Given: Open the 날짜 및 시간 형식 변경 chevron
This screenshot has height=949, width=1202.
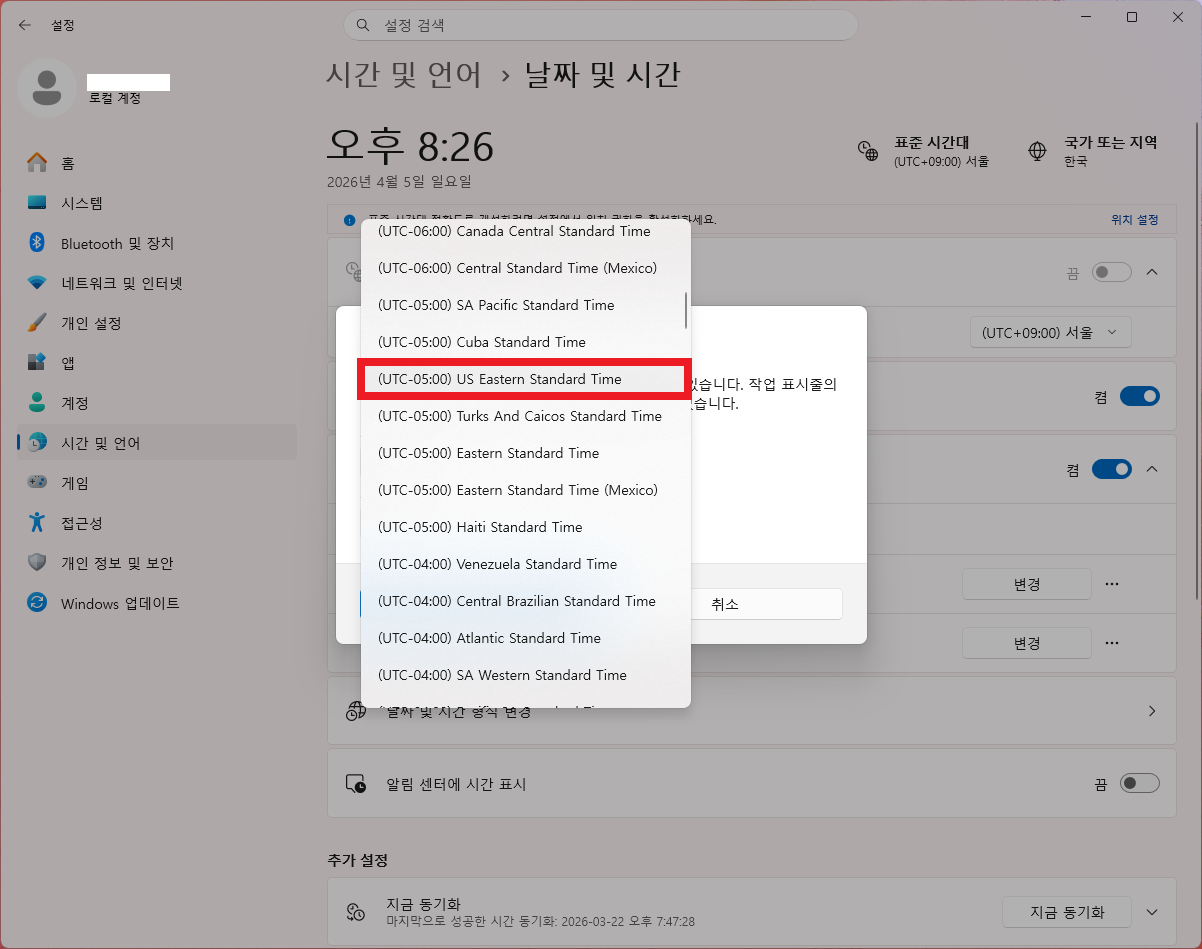Looking at the screenshot, I should (1151, 711).
